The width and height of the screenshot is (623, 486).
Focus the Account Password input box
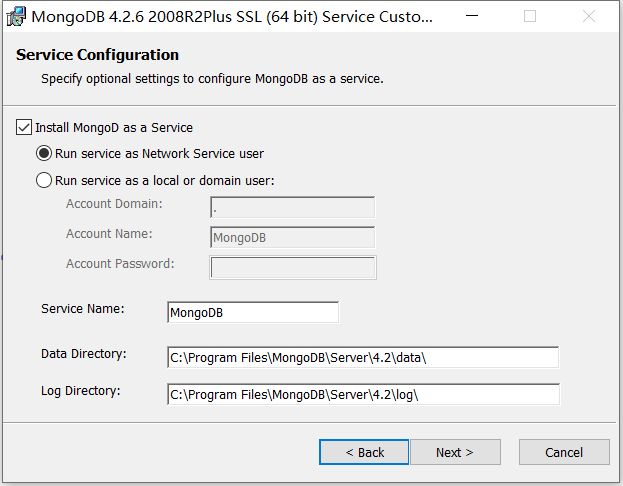pos(292,267)
